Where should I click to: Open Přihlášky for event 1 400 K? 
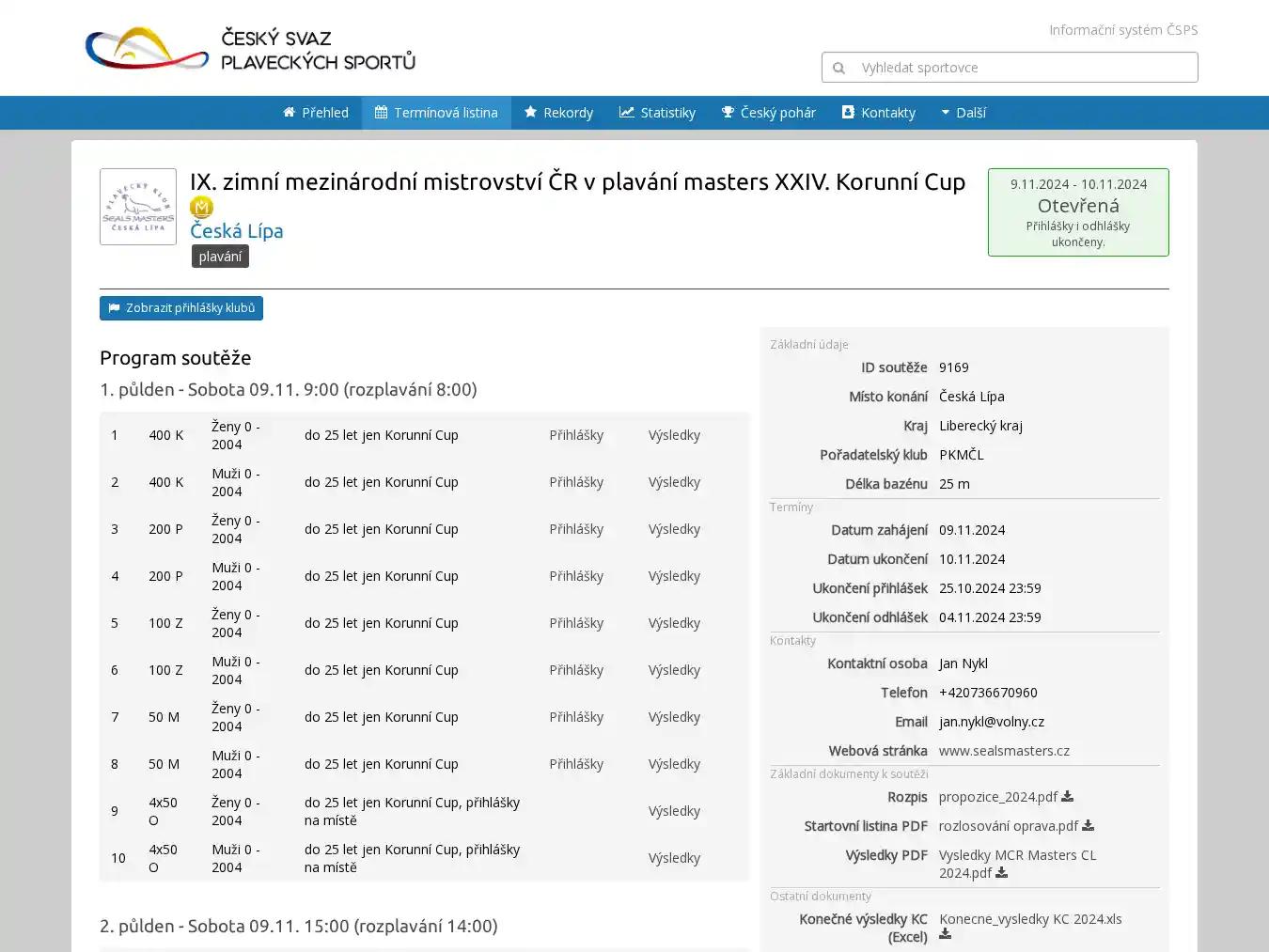click(576, 435)
